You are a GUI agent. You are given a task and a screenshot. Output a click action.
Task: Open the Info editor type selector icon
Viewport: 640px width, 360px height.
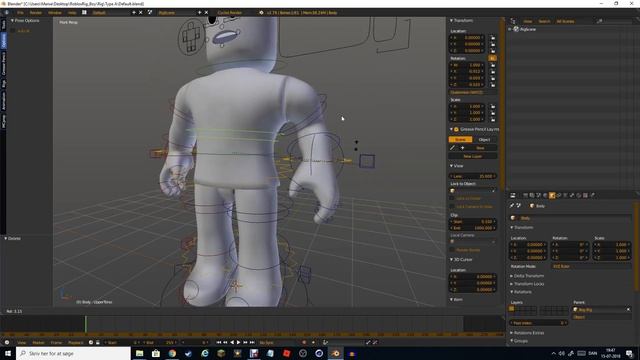(7, 13)
